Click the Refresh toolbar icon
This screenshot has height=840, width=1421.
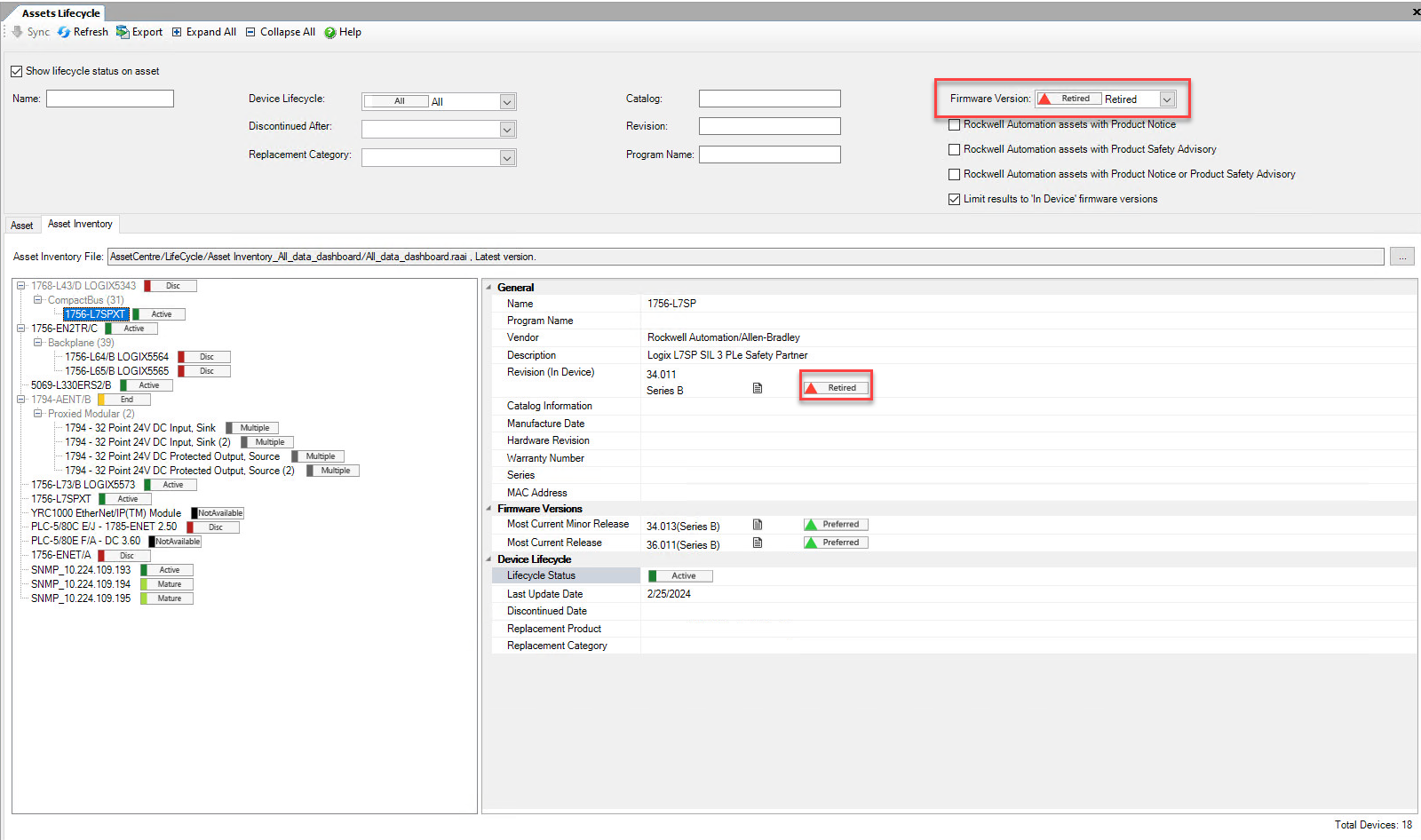(x=64, y=32)
